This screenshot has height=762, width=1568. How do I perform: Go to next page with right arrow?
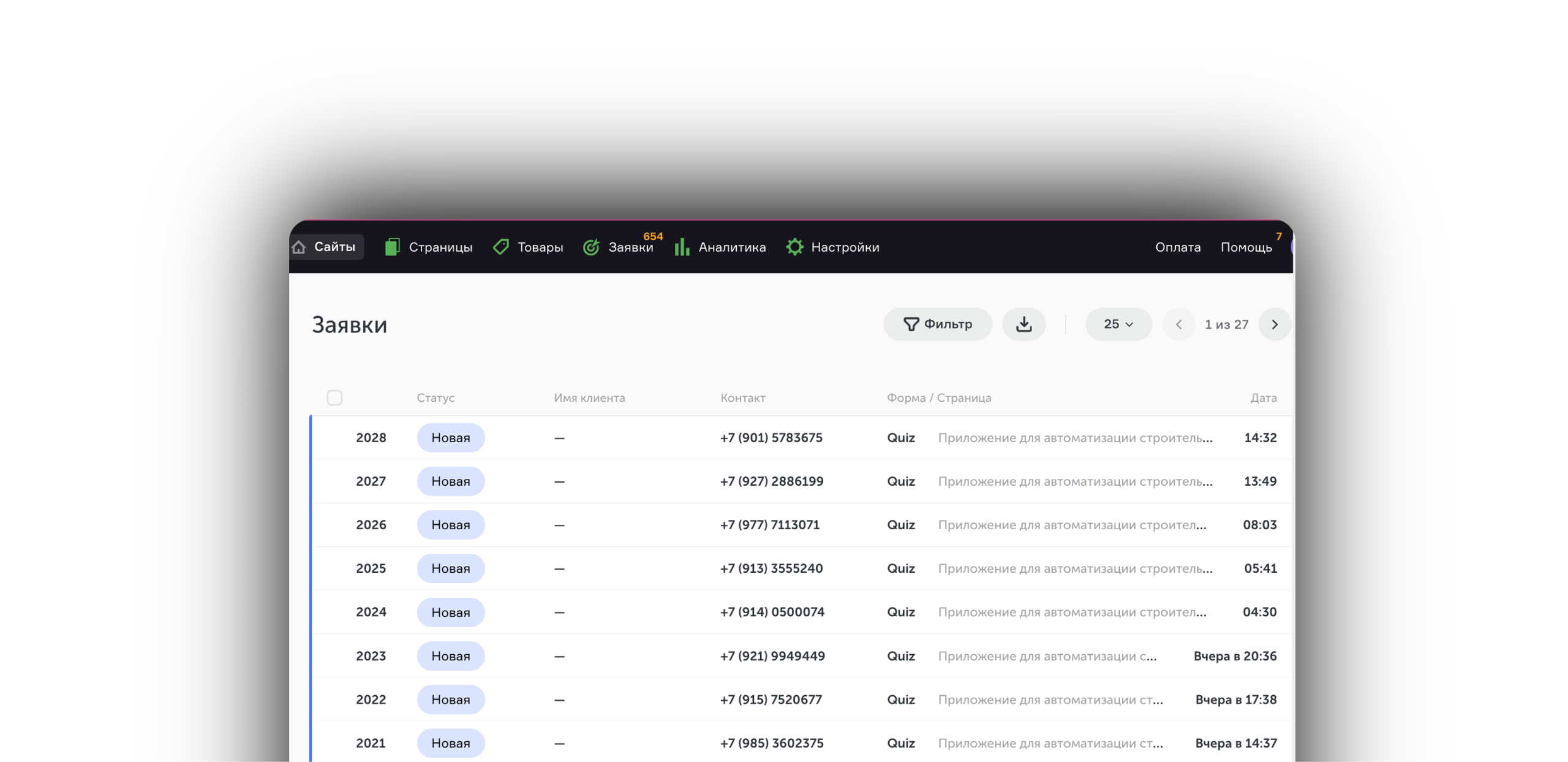pos(1275,324)
